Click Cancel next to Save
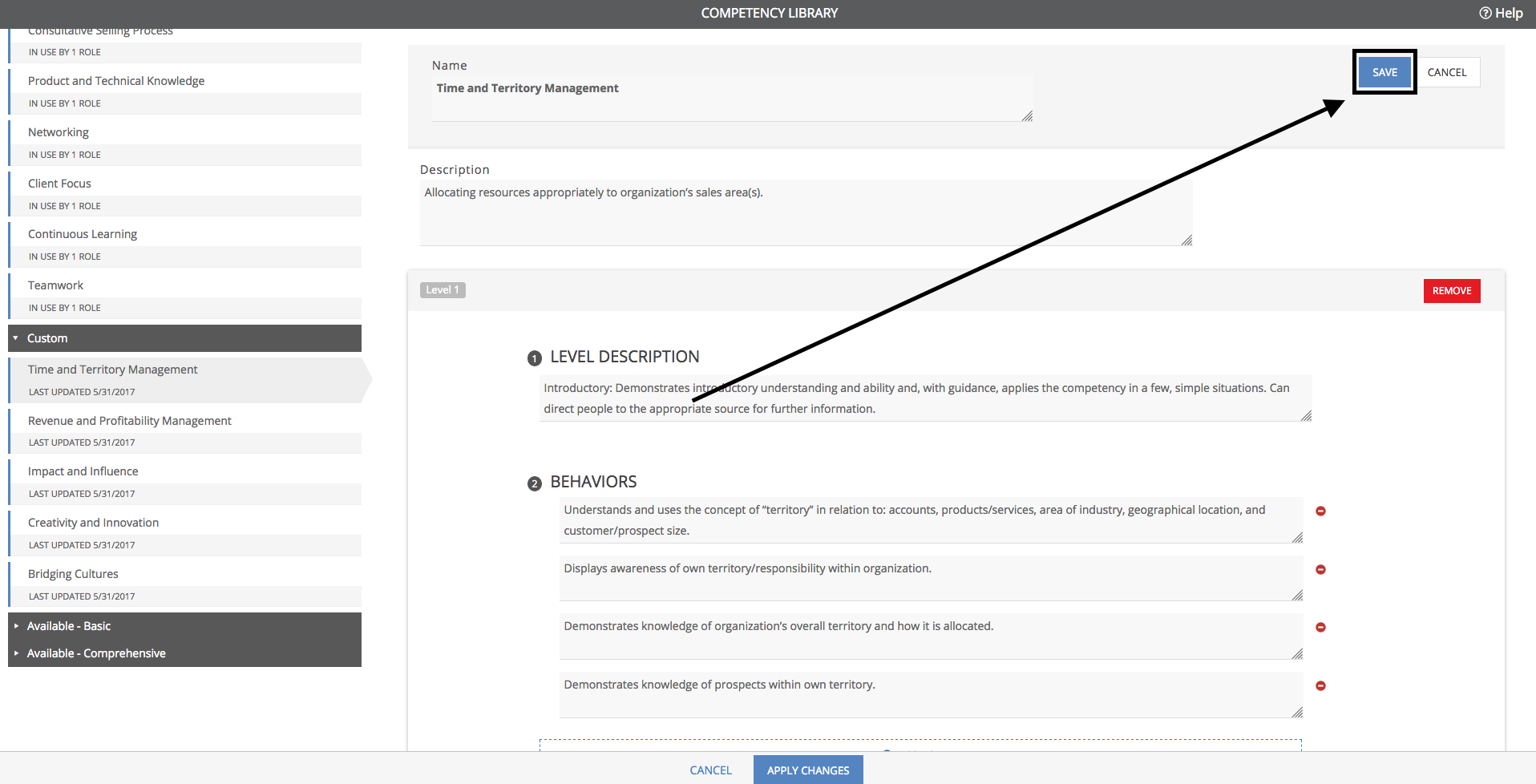Viewport: 1536px width, 784px height. click(1447, 72)
